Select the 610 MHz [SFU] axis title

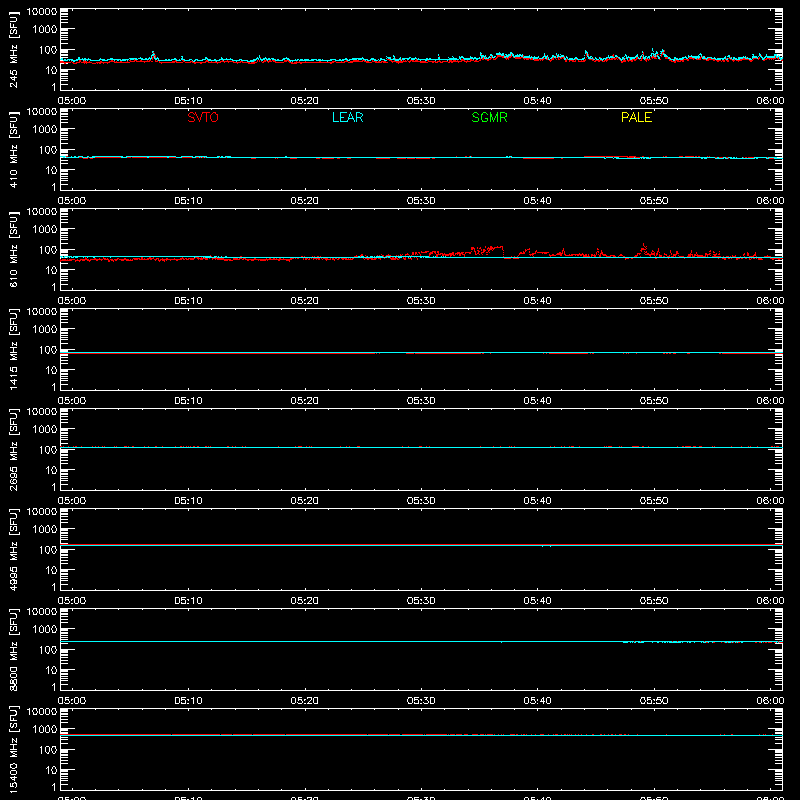pos(13,249)
